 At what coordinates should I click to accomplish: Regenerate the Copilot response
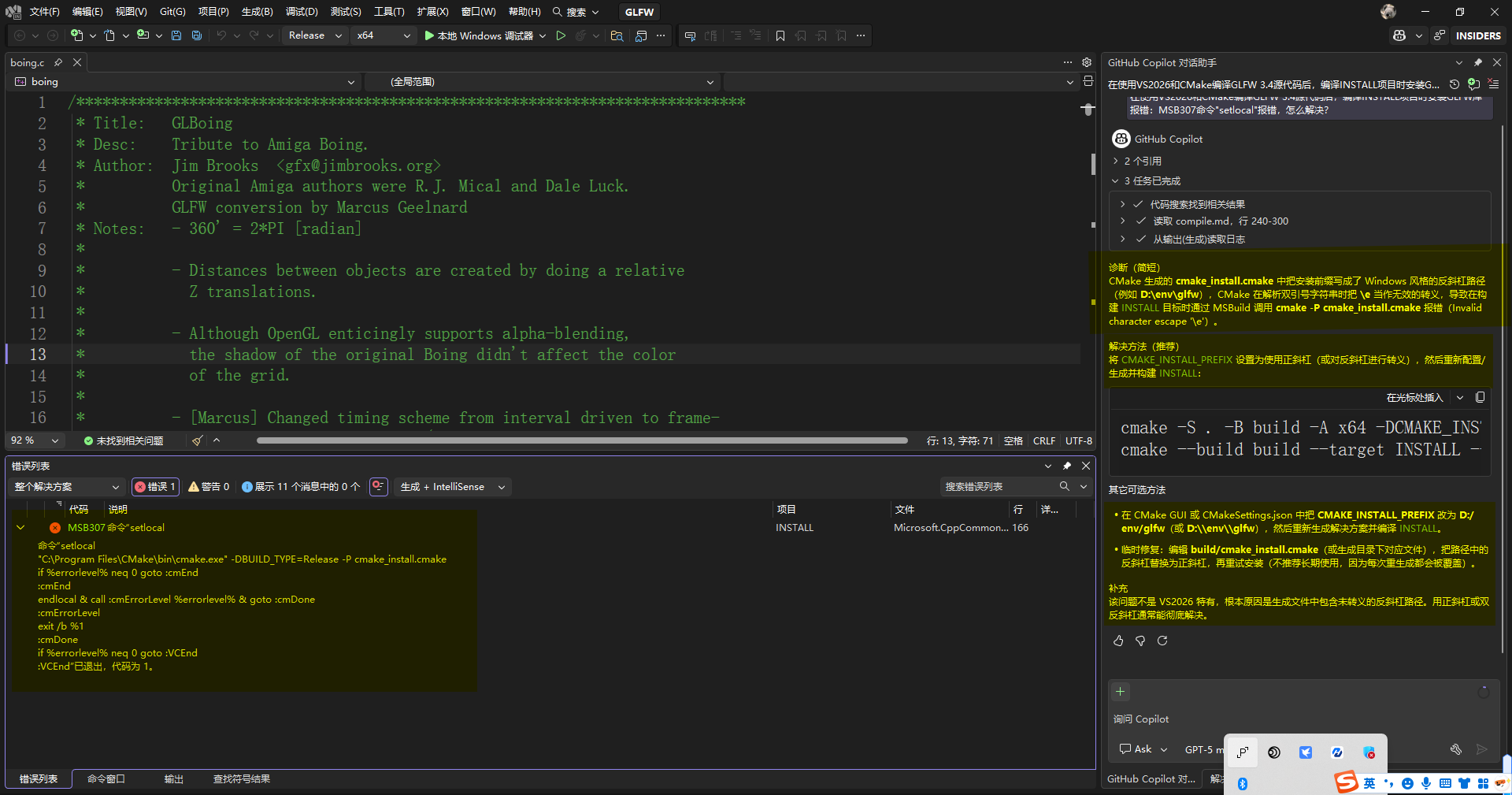coord(1162,641)
